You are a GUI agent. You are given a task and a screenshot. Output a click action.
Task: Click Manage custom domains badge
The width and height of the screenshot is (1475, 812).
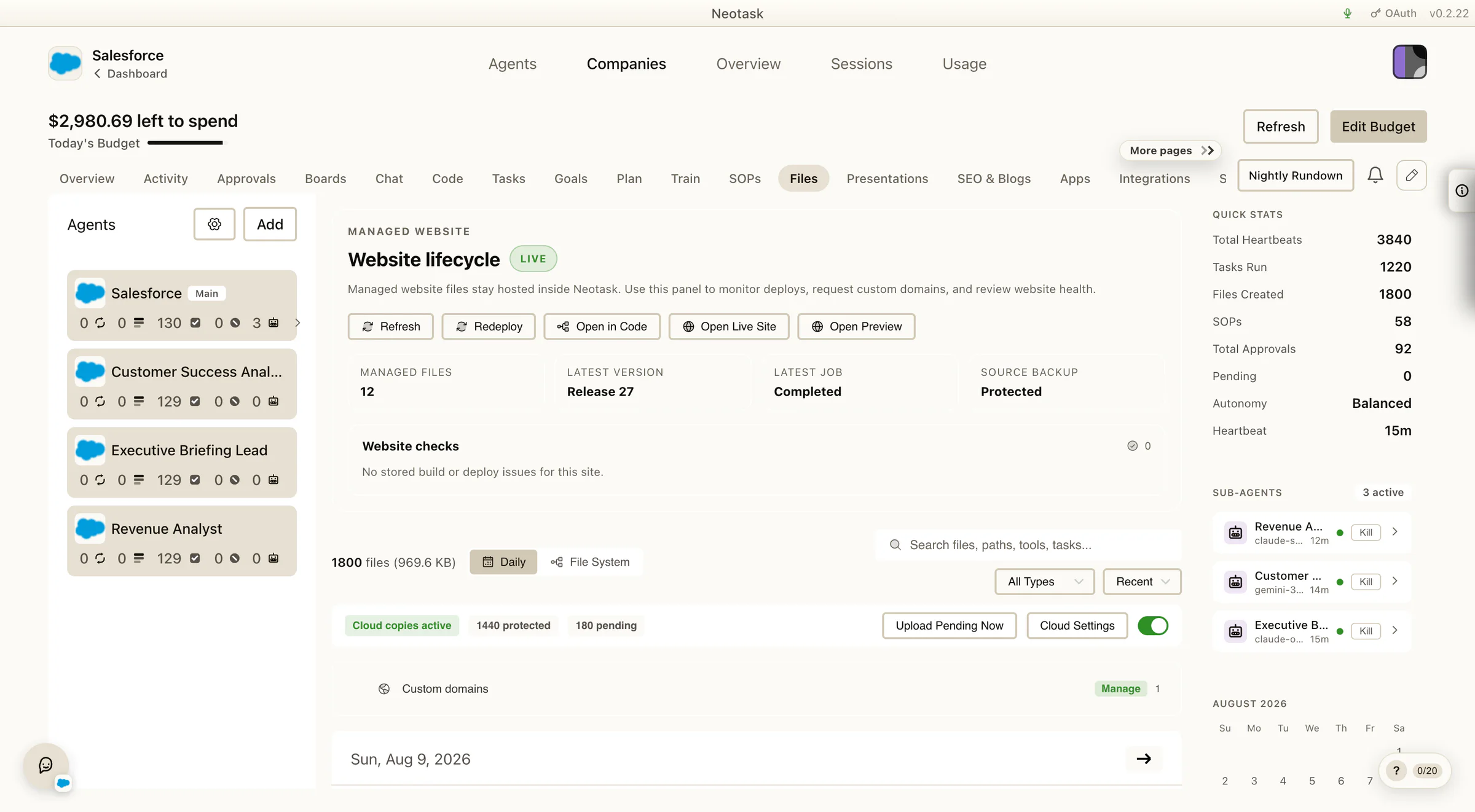(1120, 689)
